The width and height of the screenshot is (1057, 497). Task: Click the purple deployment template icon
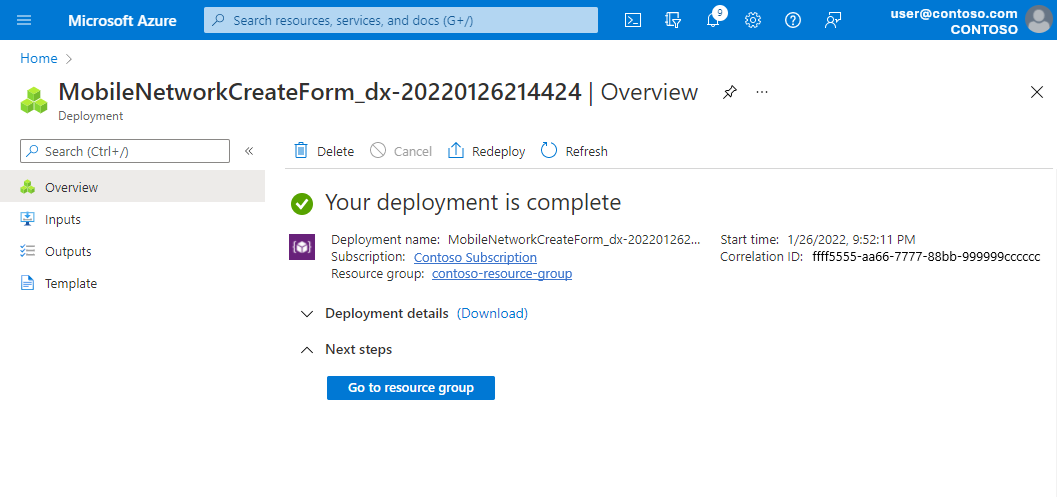[x=302, y=247]
